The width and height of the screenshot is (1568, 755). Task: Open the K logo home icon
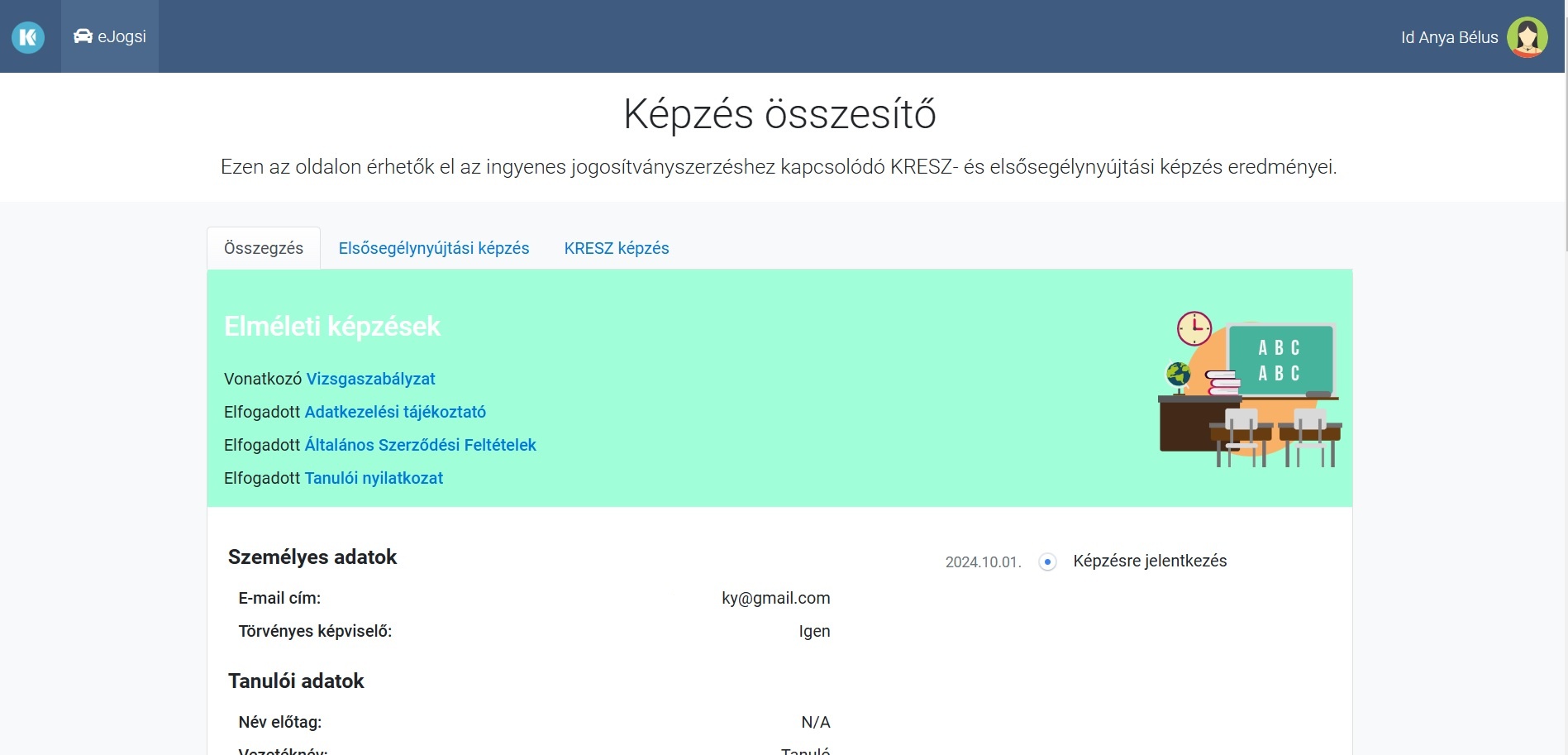click(x=28, y=37)
